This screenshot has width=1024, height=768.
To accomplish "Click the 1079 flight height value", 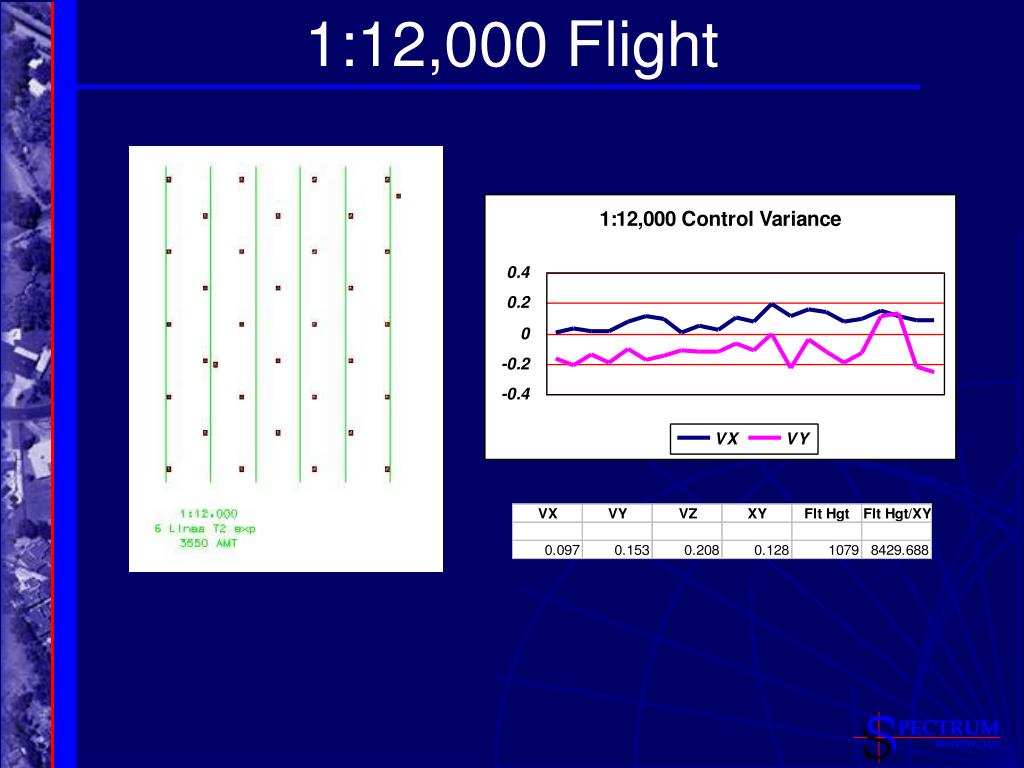I will click(x=844, y=550).
